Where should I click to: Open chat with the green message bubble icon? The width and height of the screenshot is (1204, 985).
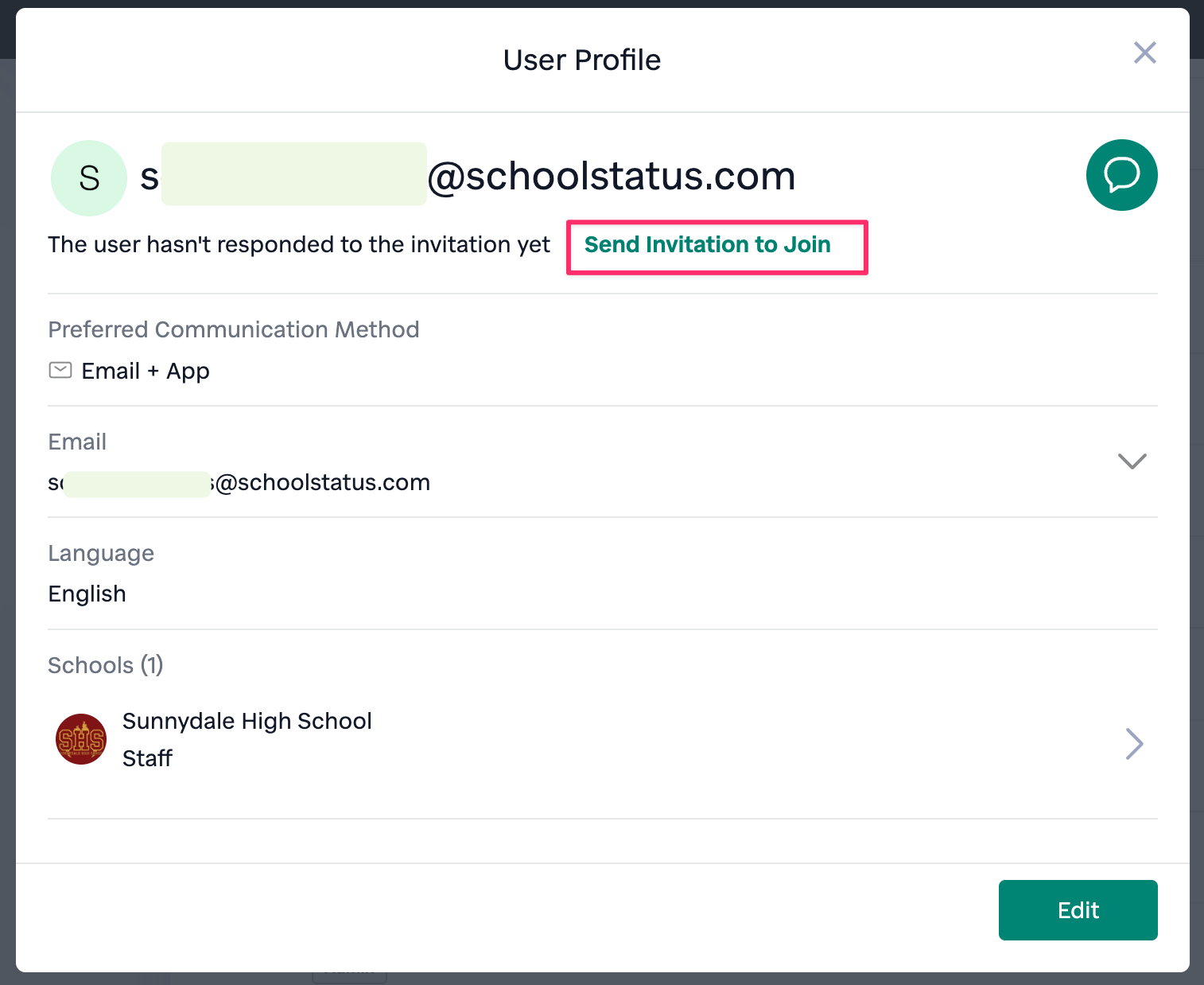(1121, 175)
